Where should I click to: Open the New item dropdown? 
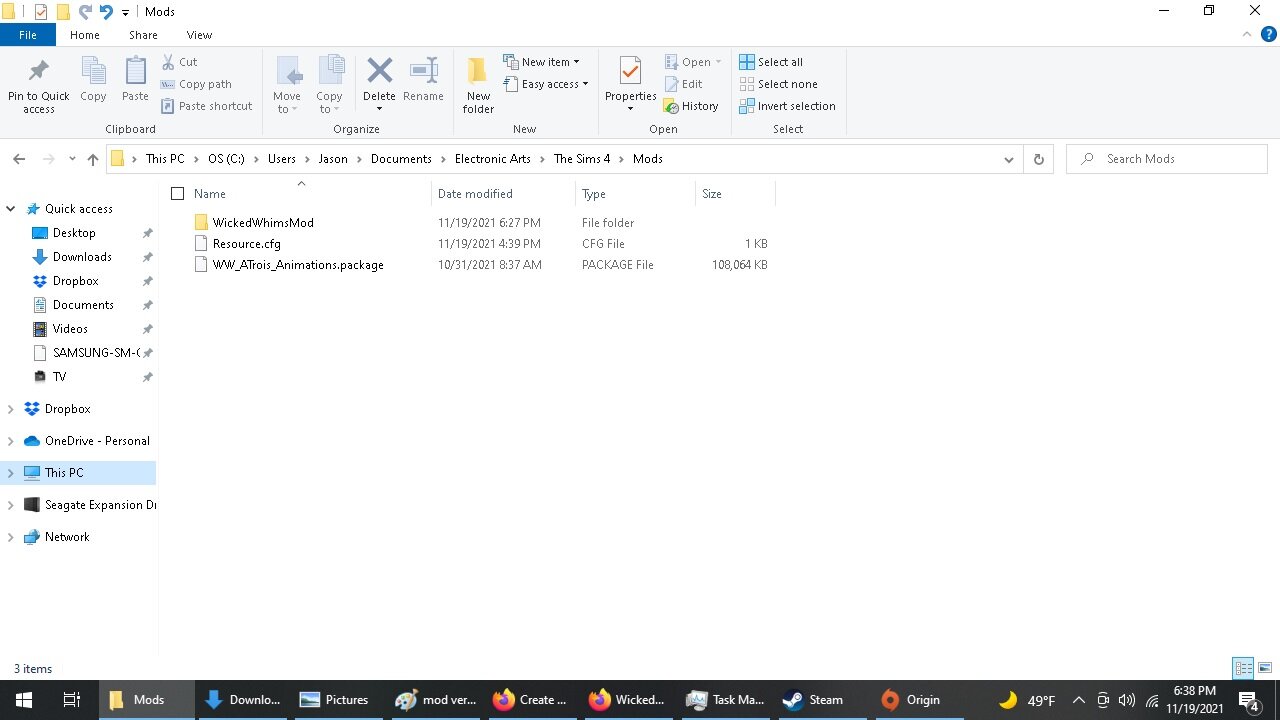coord(541,62)
